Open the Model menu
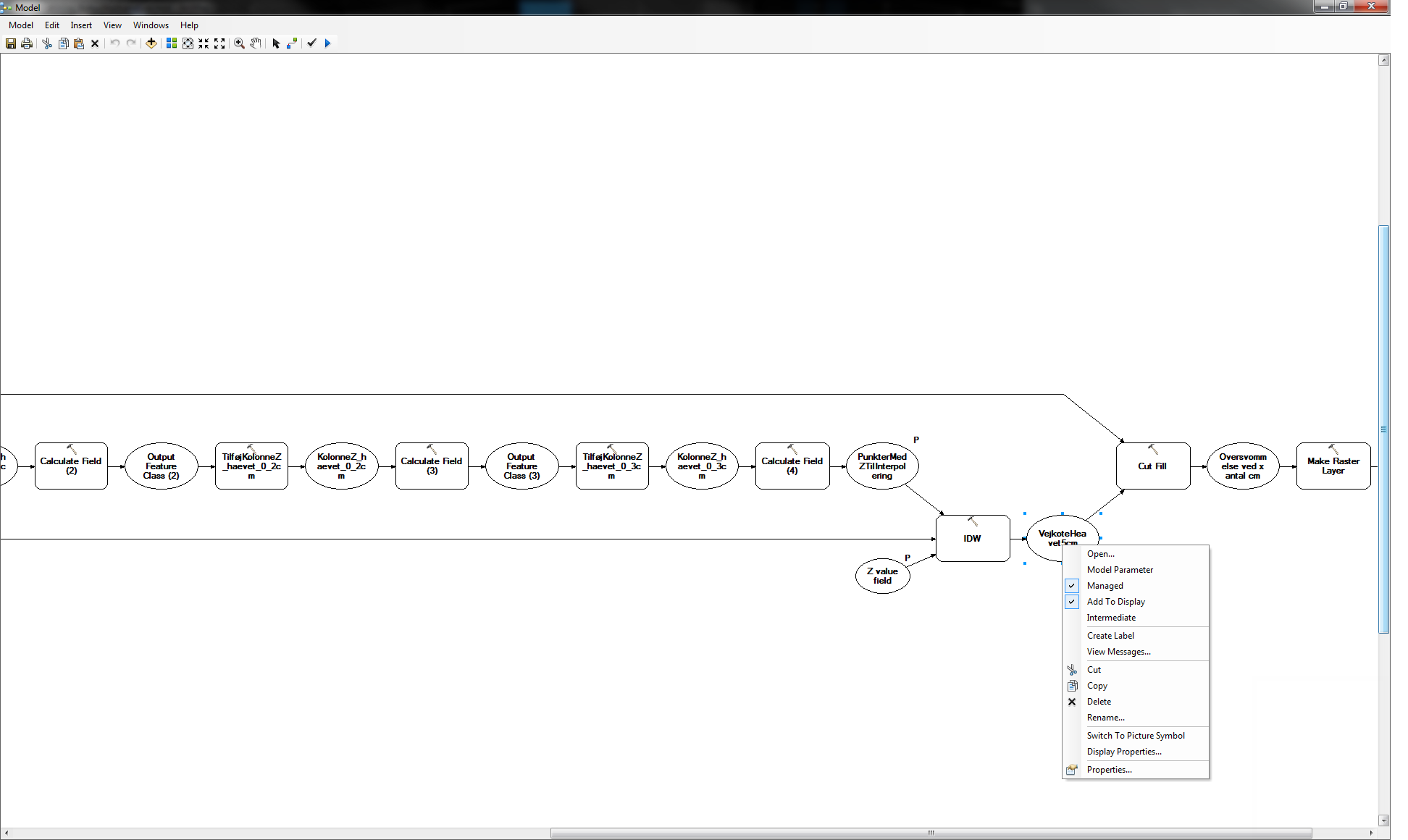Screen dimensions: 1408x840 point(21,25)
